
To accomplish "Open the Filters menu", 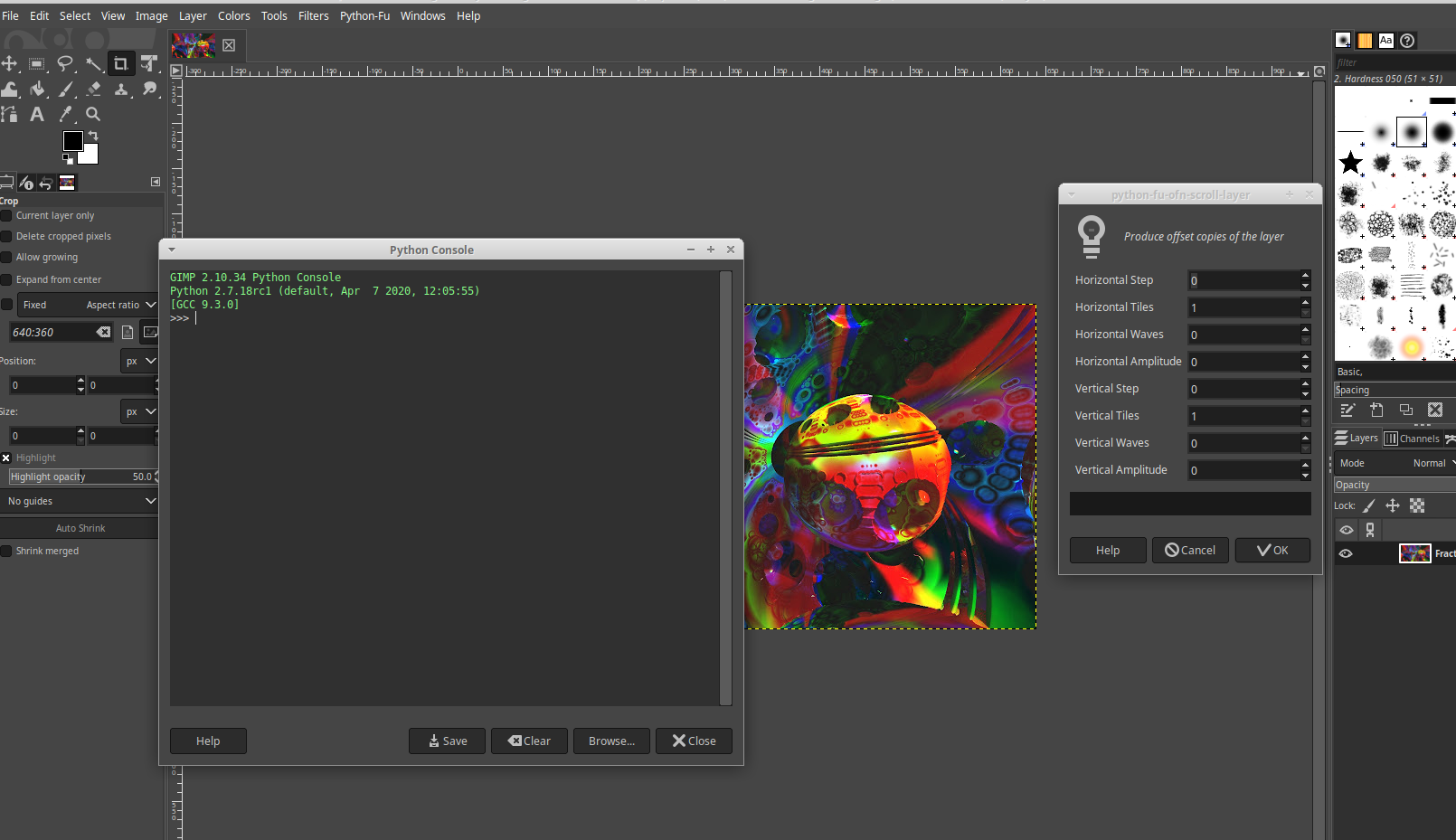I will coord(313,15).
